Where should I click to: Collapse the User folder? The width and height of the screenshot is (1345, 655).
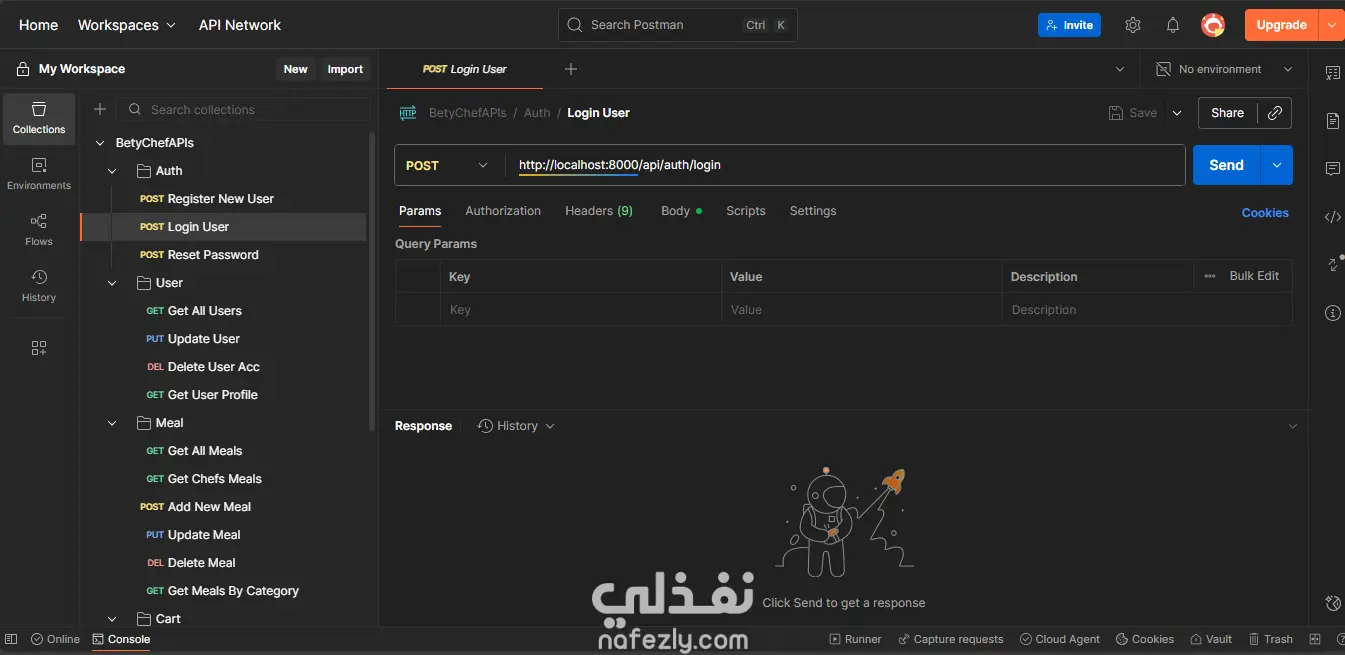coord(112,283)
